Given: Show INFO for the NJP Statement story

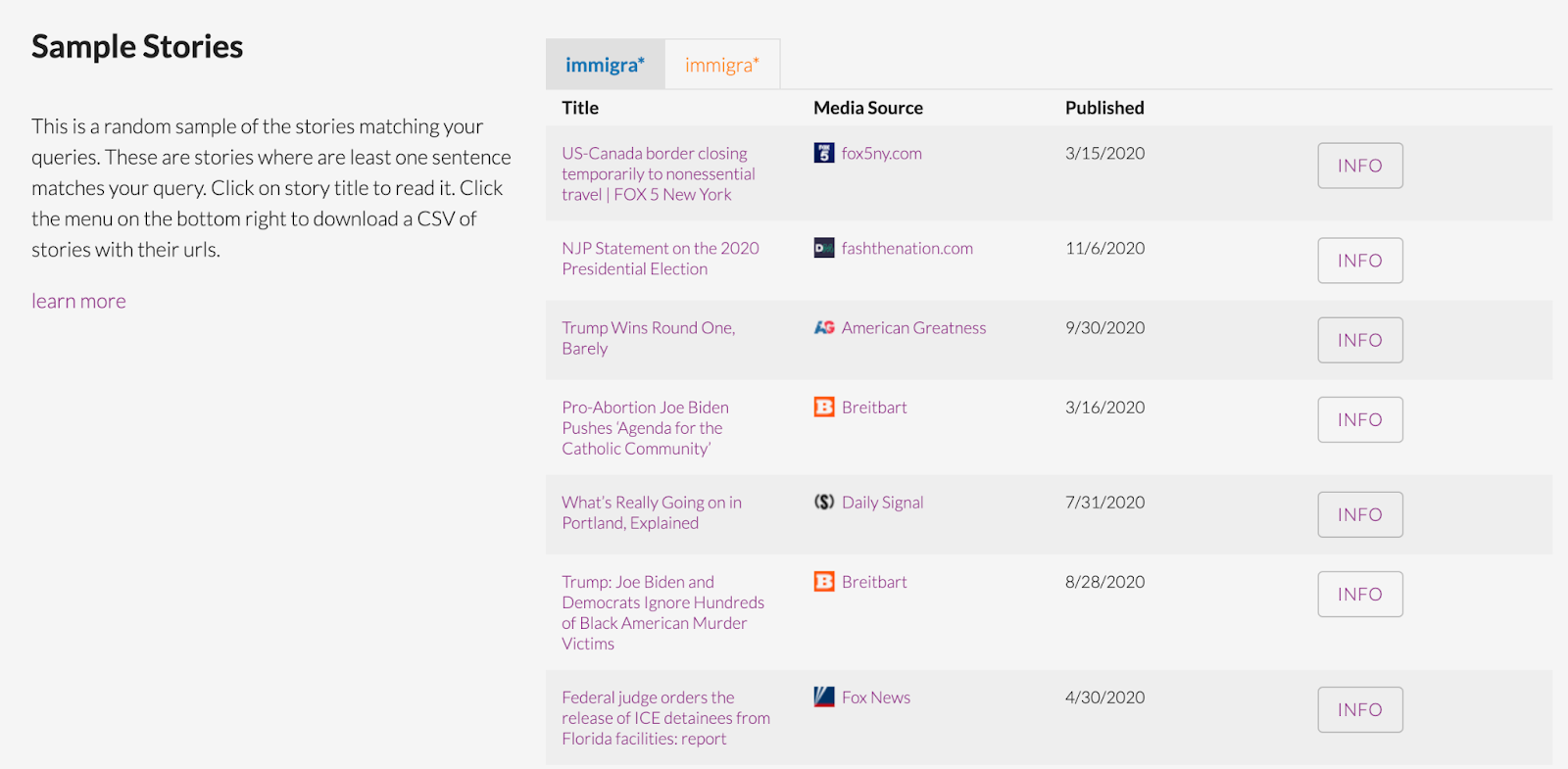Looking at the screenshot, I should [1359, 261].
